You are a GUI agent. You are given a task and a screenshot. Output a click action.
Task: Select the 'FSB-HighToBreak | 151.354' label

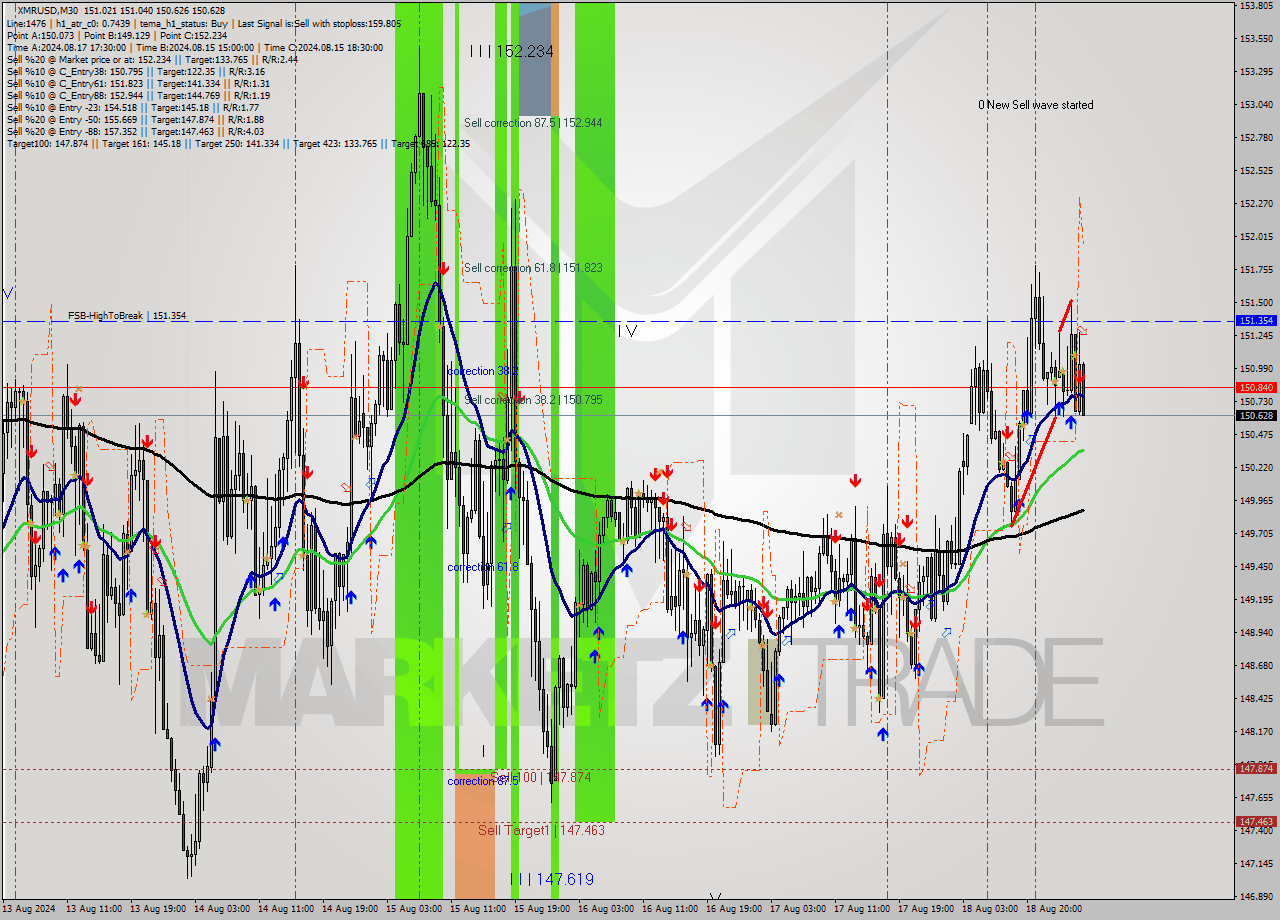[127, 316]
